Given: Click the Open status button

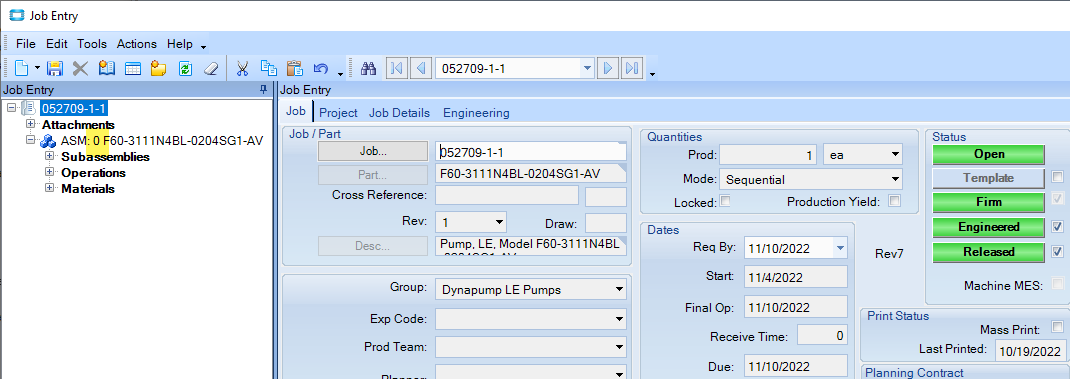Looking at the screenshot, I should [x=989, y=154].
